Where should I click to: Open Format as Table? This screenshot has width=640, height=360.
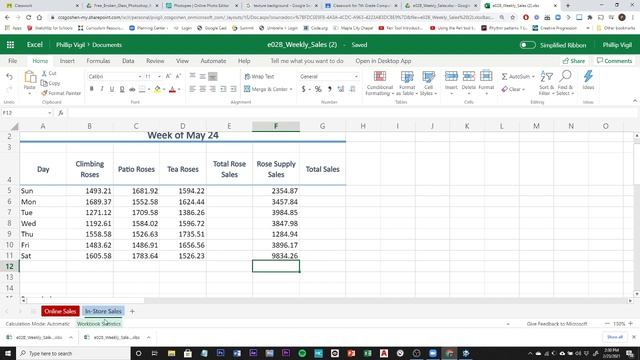point(407,83)
